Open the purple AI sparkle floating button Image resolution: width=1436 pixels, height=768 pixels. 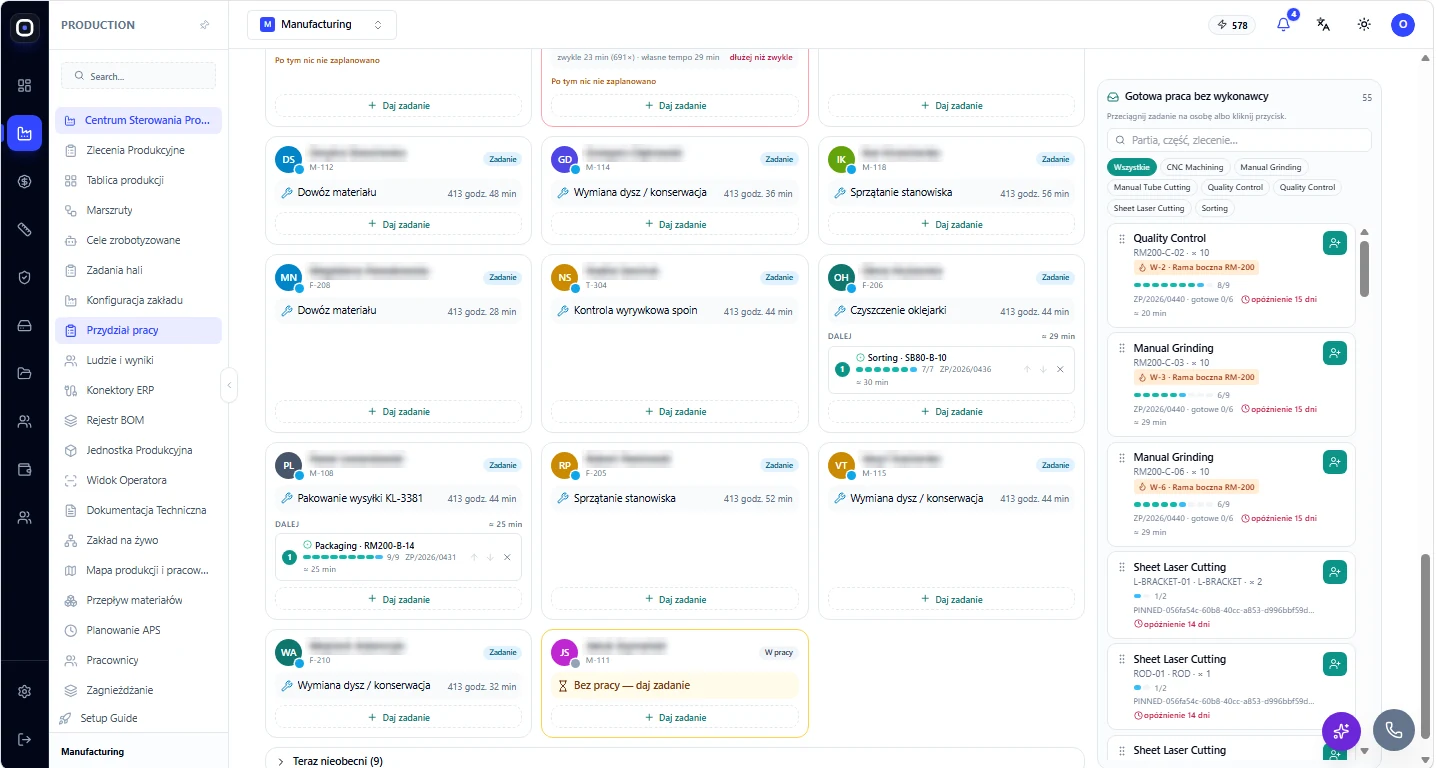(1341, 731)
